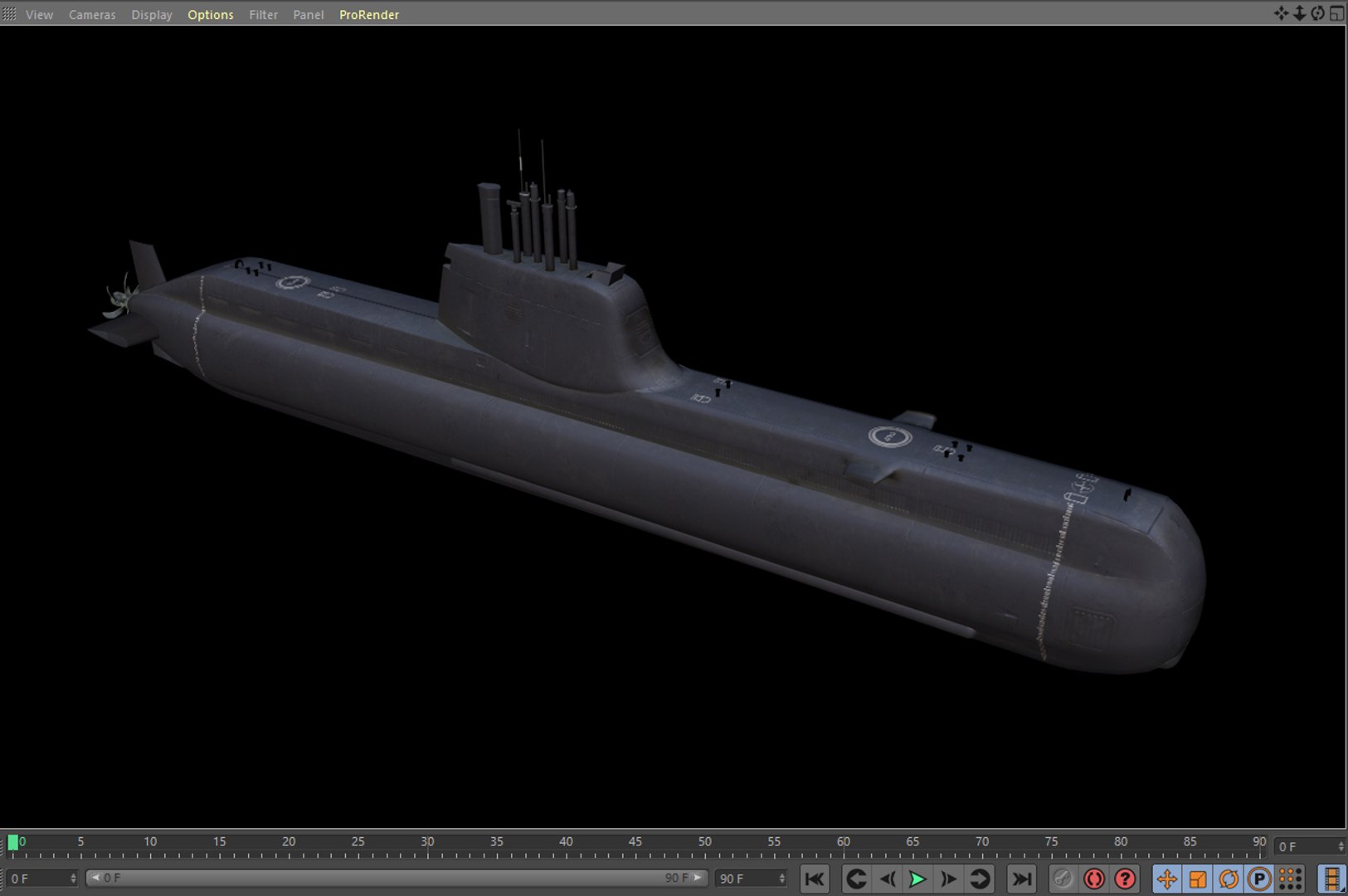This screenshot has width=1348, height=896.
Task: Open the Filter menu
Action: coord(264,15)
